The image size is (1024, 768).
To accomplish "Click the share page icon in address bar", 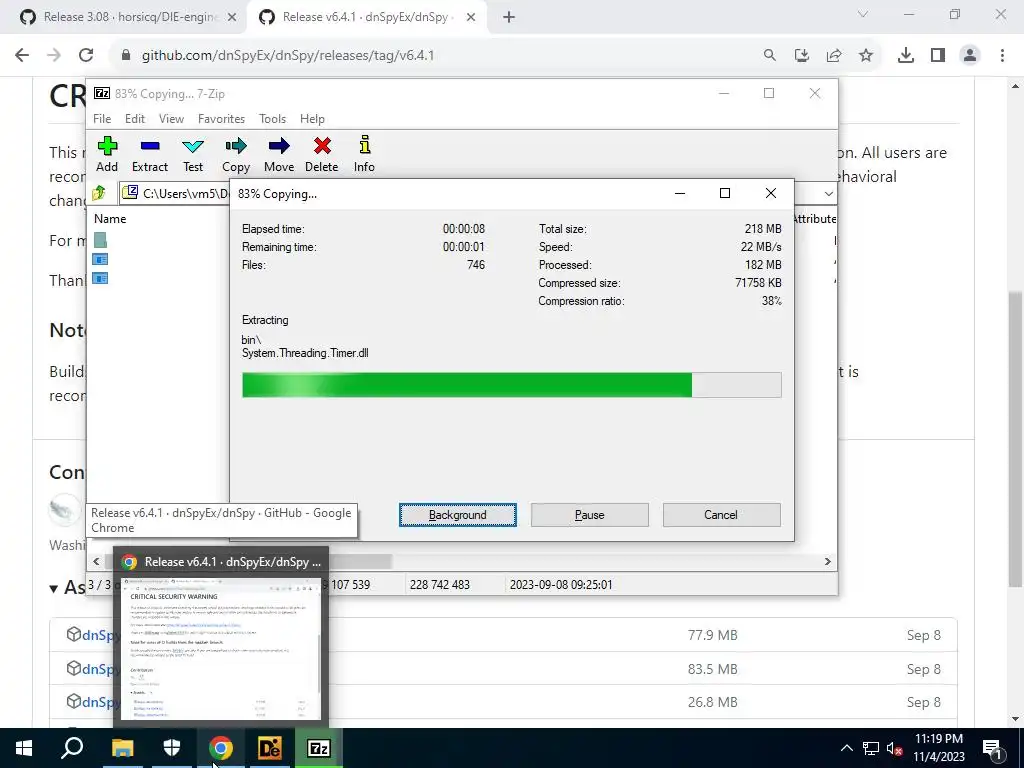I will [834, 56].
